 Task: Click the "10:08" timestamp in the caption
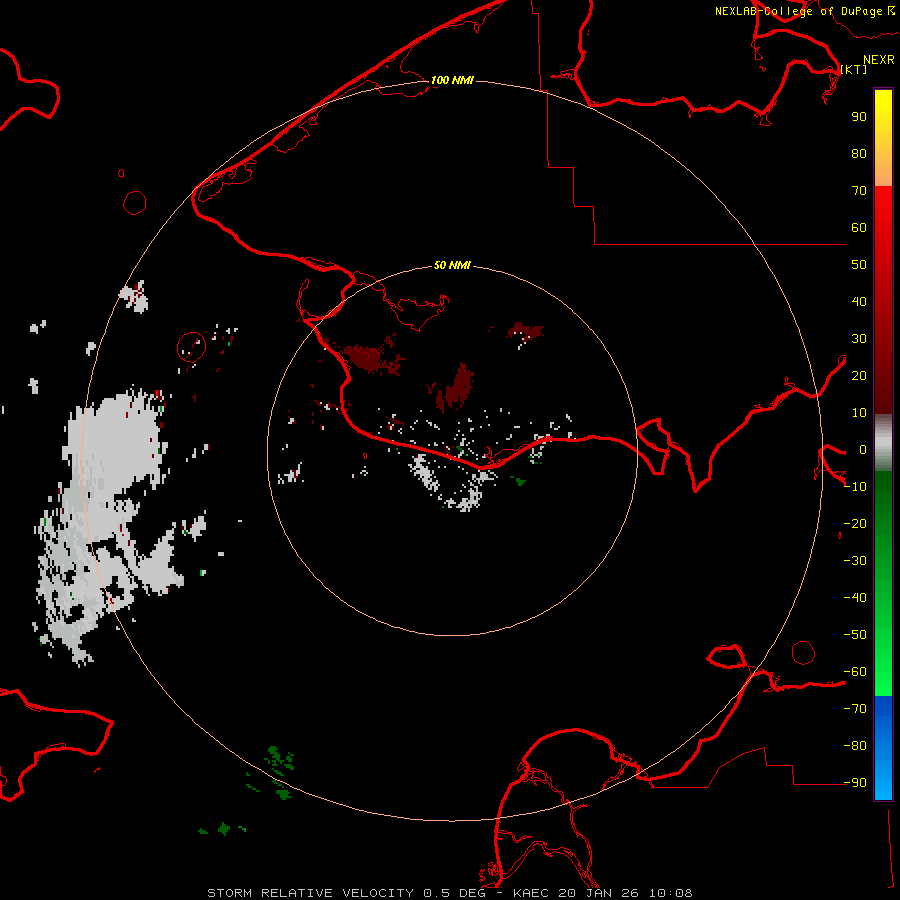[x=671, y=893]
